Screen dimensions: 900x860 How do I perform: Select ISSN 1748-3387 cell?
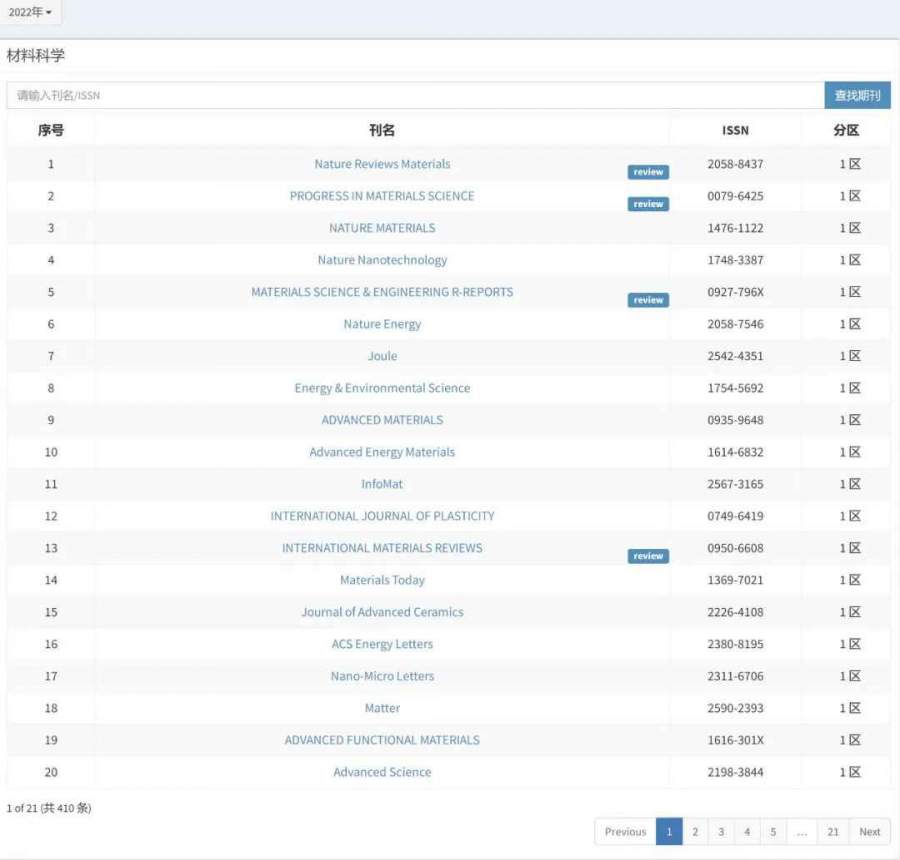(736, 260)
